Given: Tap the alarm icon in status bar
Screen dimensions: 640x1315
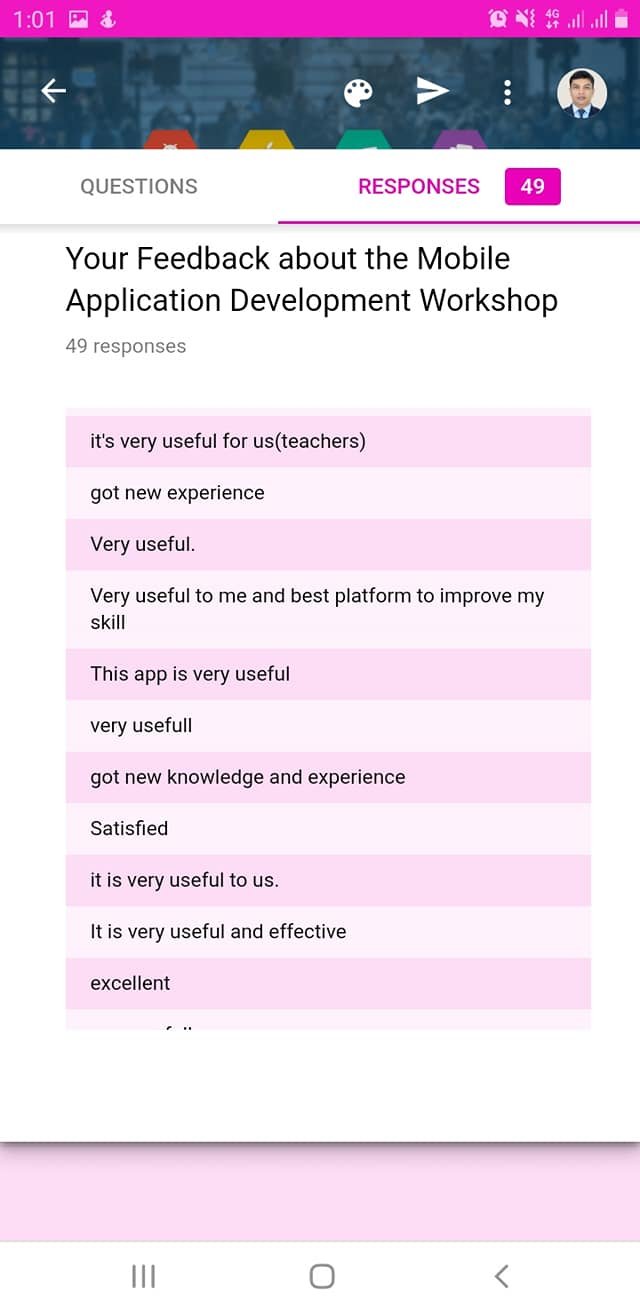Looking at the screenshot, I should coord(497,18).
